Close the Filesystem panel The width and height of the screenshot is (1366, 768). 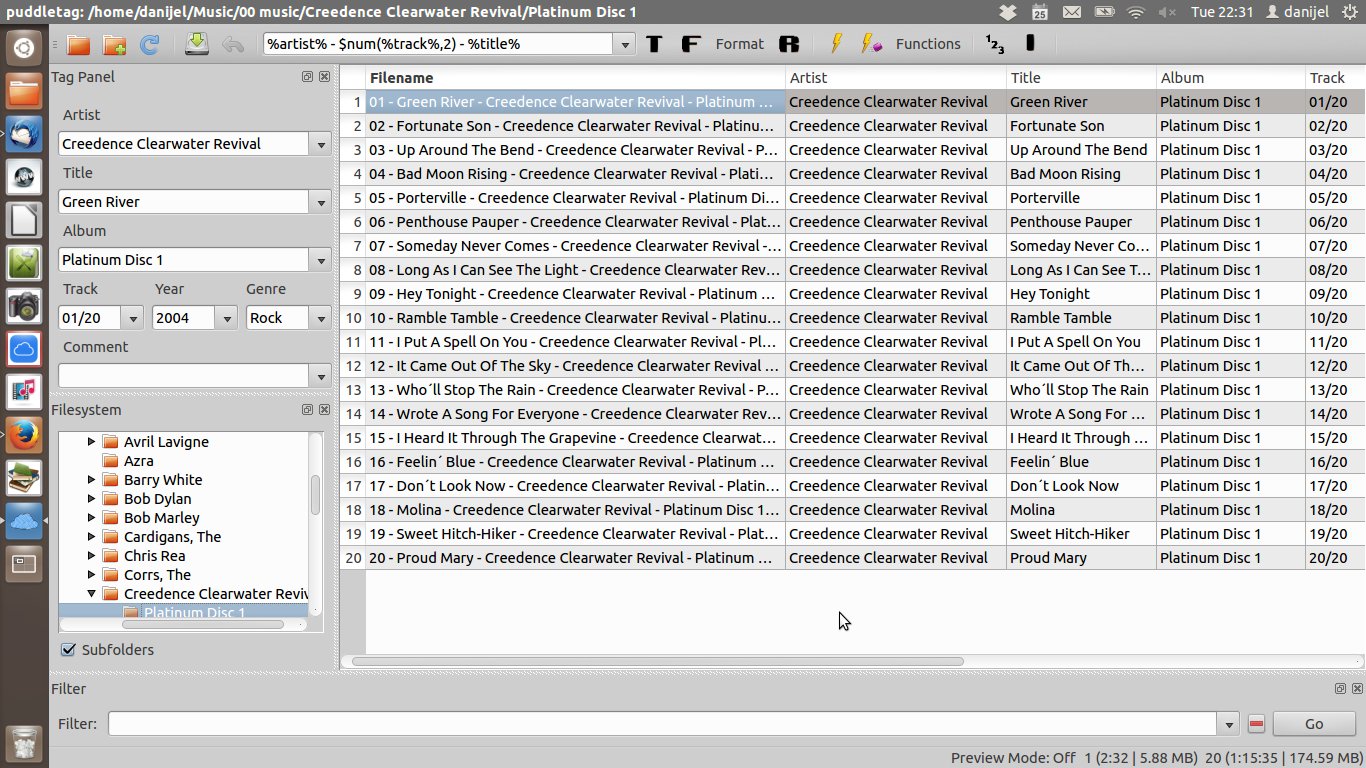[325, 410]
